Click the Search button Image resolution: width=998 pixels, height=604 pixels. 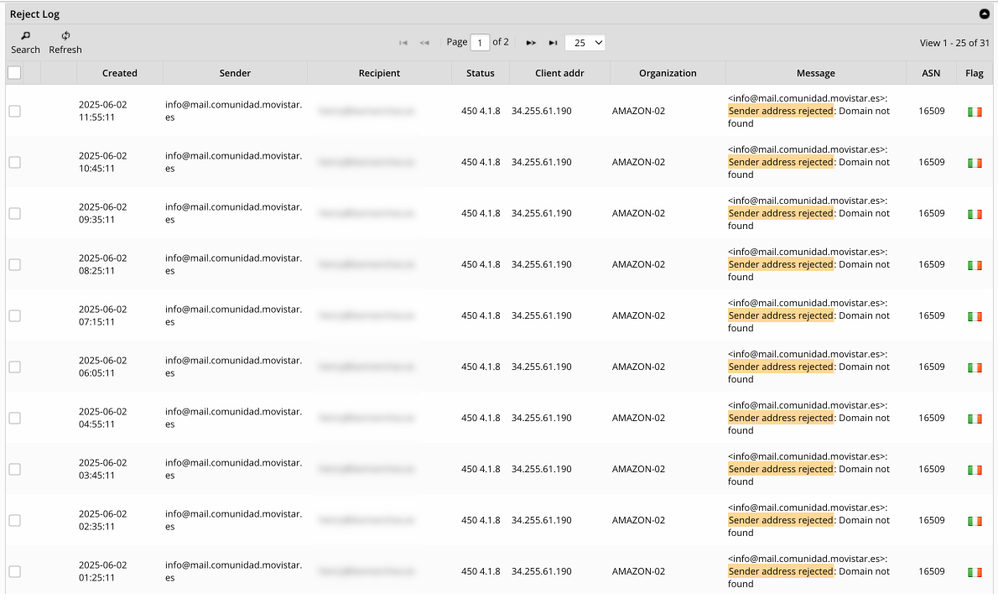tap(25, 42)
